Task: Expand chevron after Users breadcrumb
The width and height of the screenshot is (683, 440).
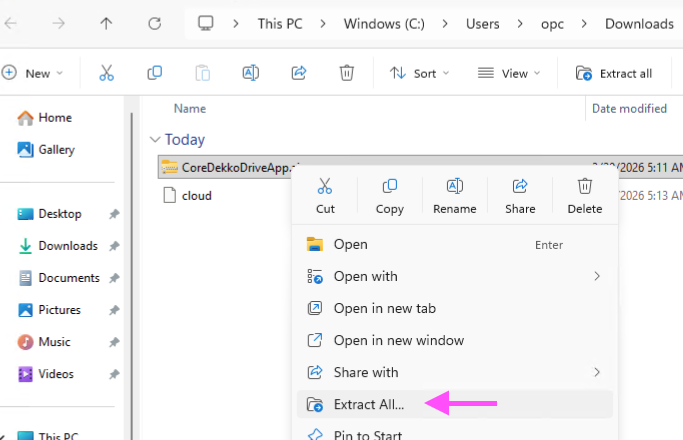Action: tap(520, 24)
